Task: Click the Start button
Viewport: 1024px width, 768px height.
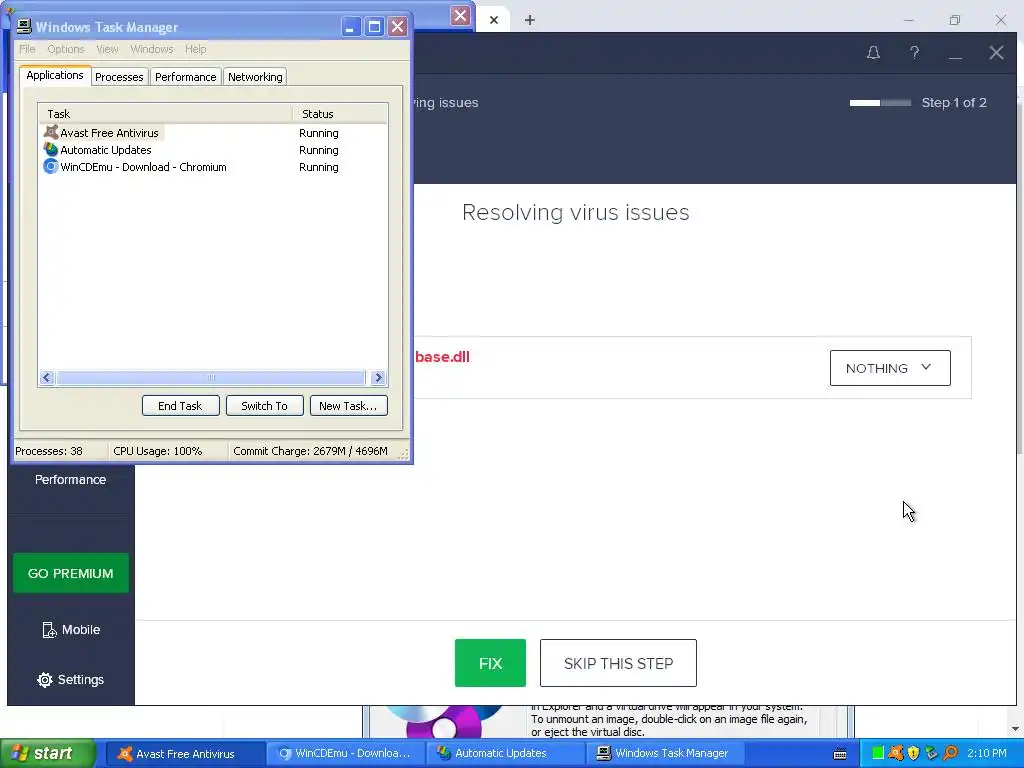Action: (48, 754)
